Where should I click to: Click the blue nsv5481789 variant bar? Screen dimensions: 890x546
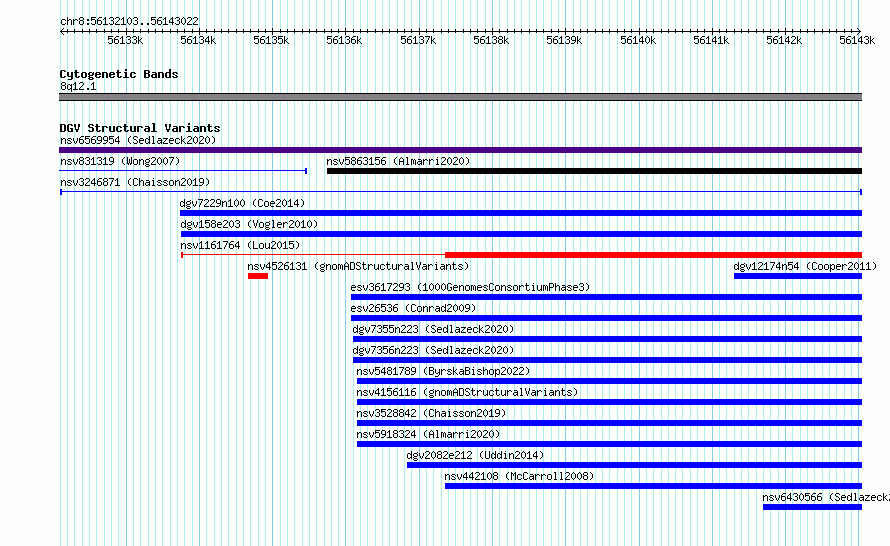[x=610, y=381]
